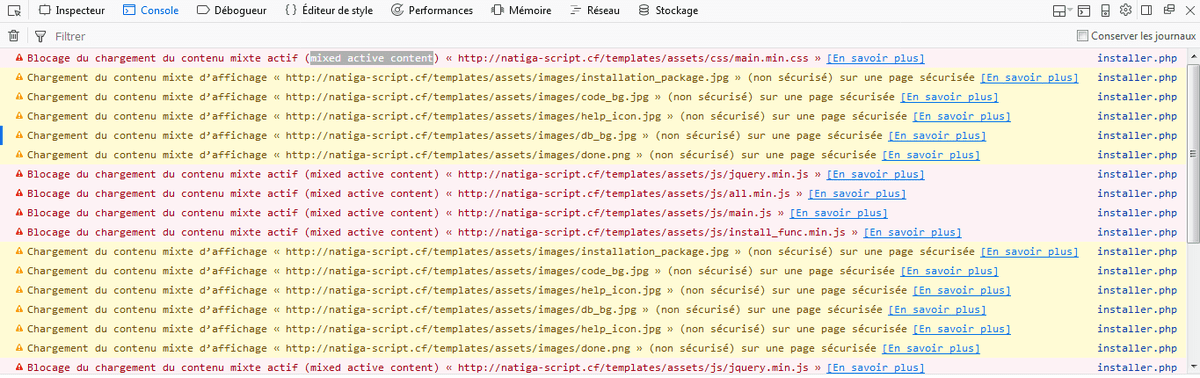Focus the Filtrer input field

tap(560, 36)
